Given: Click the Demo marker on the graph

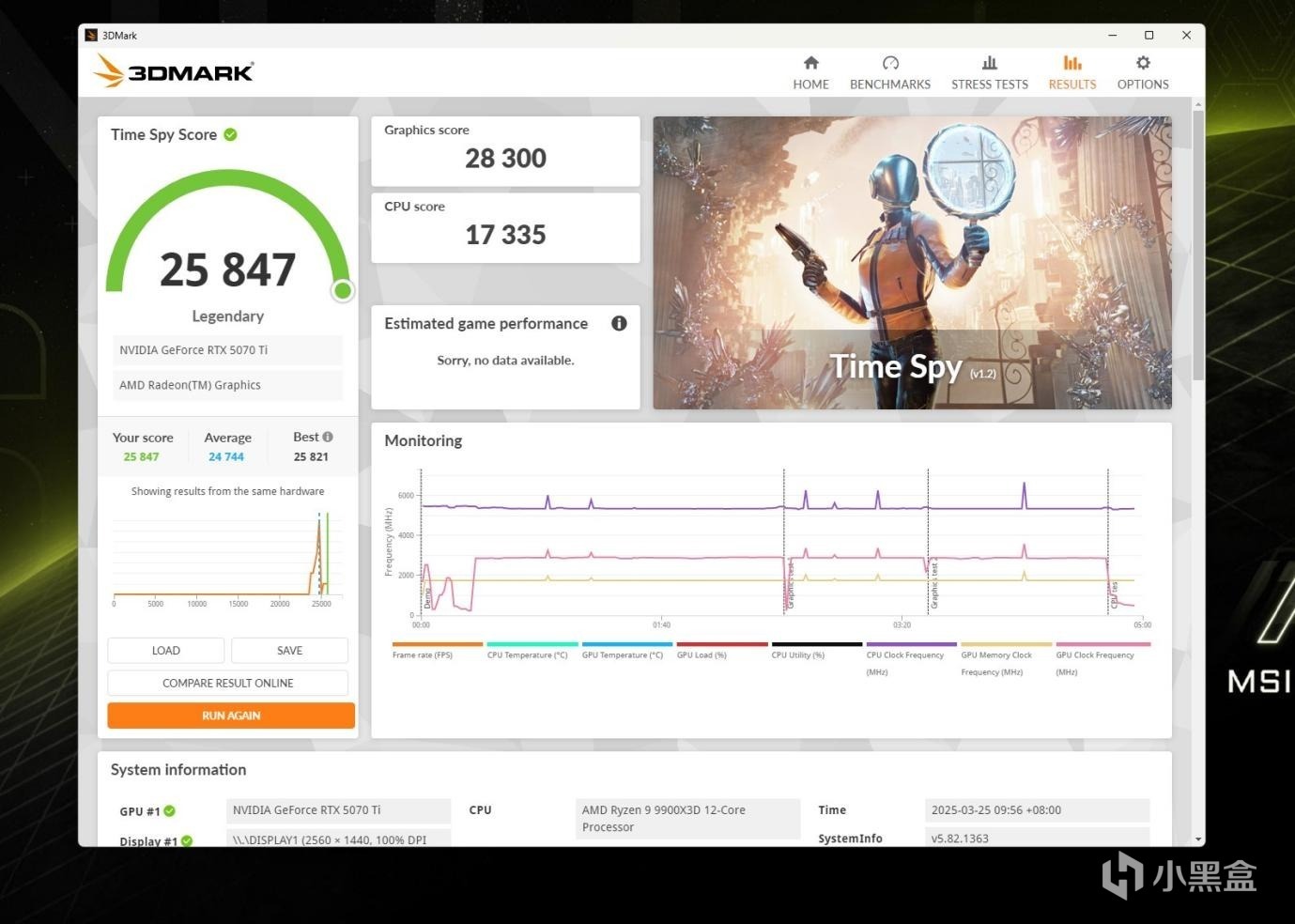Looking at the screenshot, I should (x=428, y=598).
